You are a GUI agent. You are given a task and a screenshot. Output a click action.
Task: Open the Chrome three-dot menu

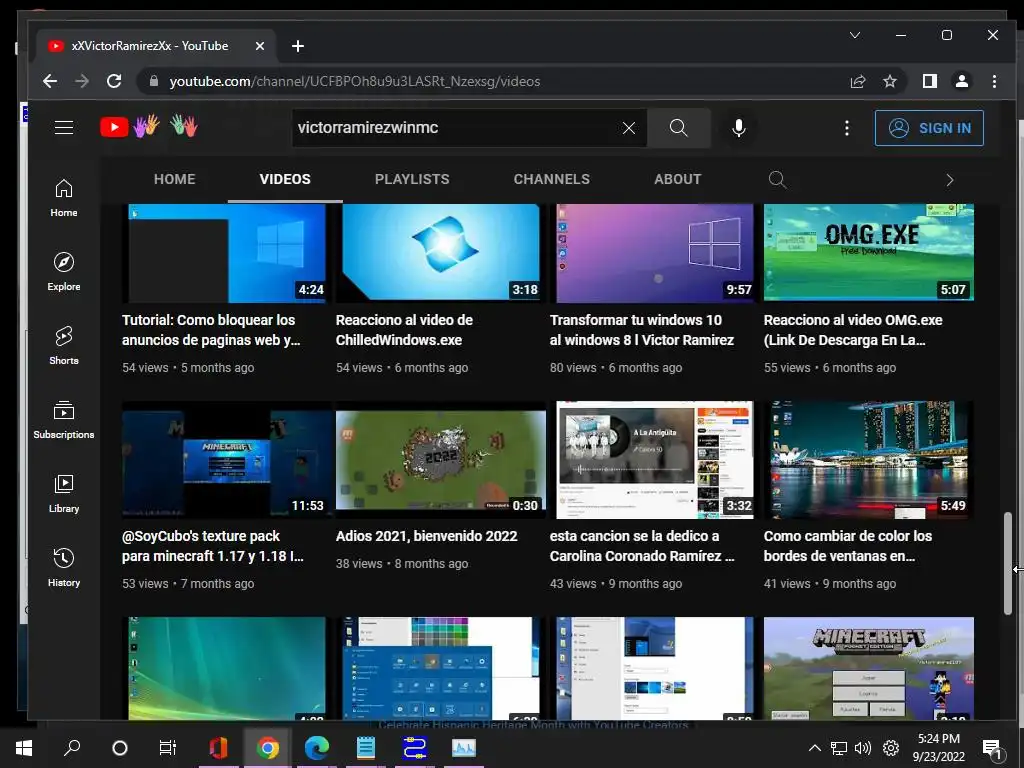click(994, 81)
